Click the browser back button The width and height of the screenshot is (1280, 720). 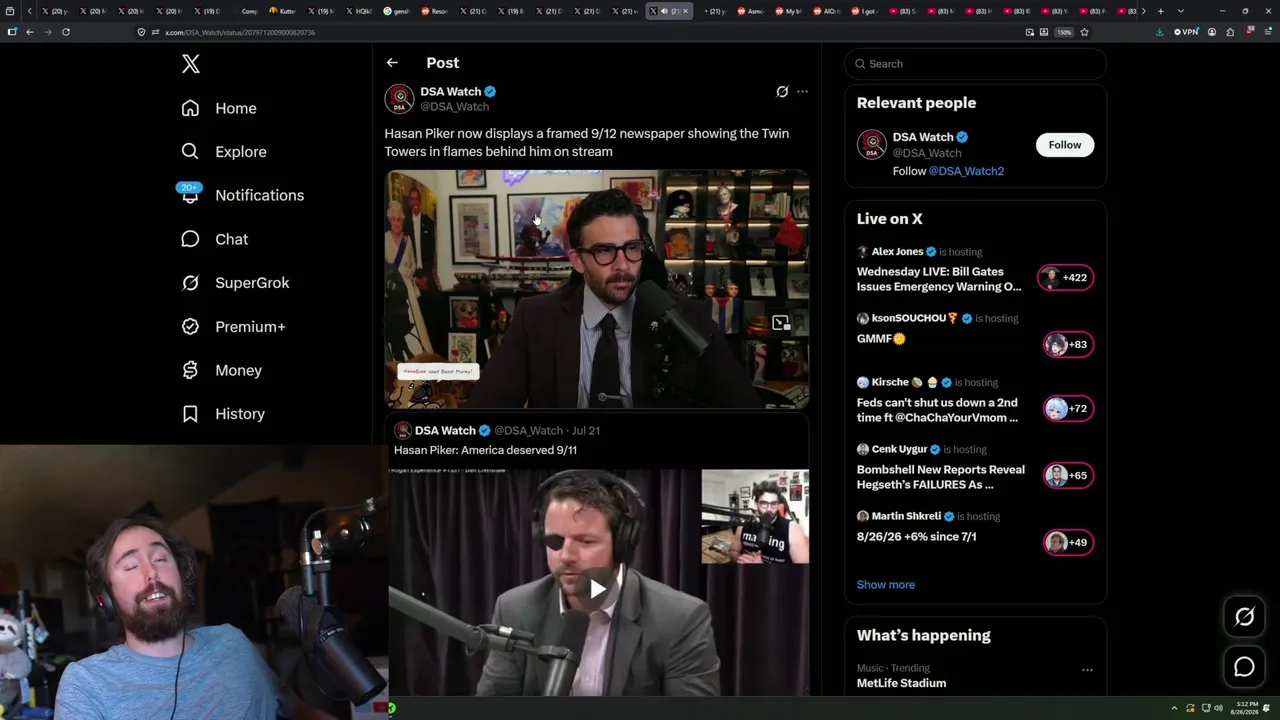click(30, 32)
